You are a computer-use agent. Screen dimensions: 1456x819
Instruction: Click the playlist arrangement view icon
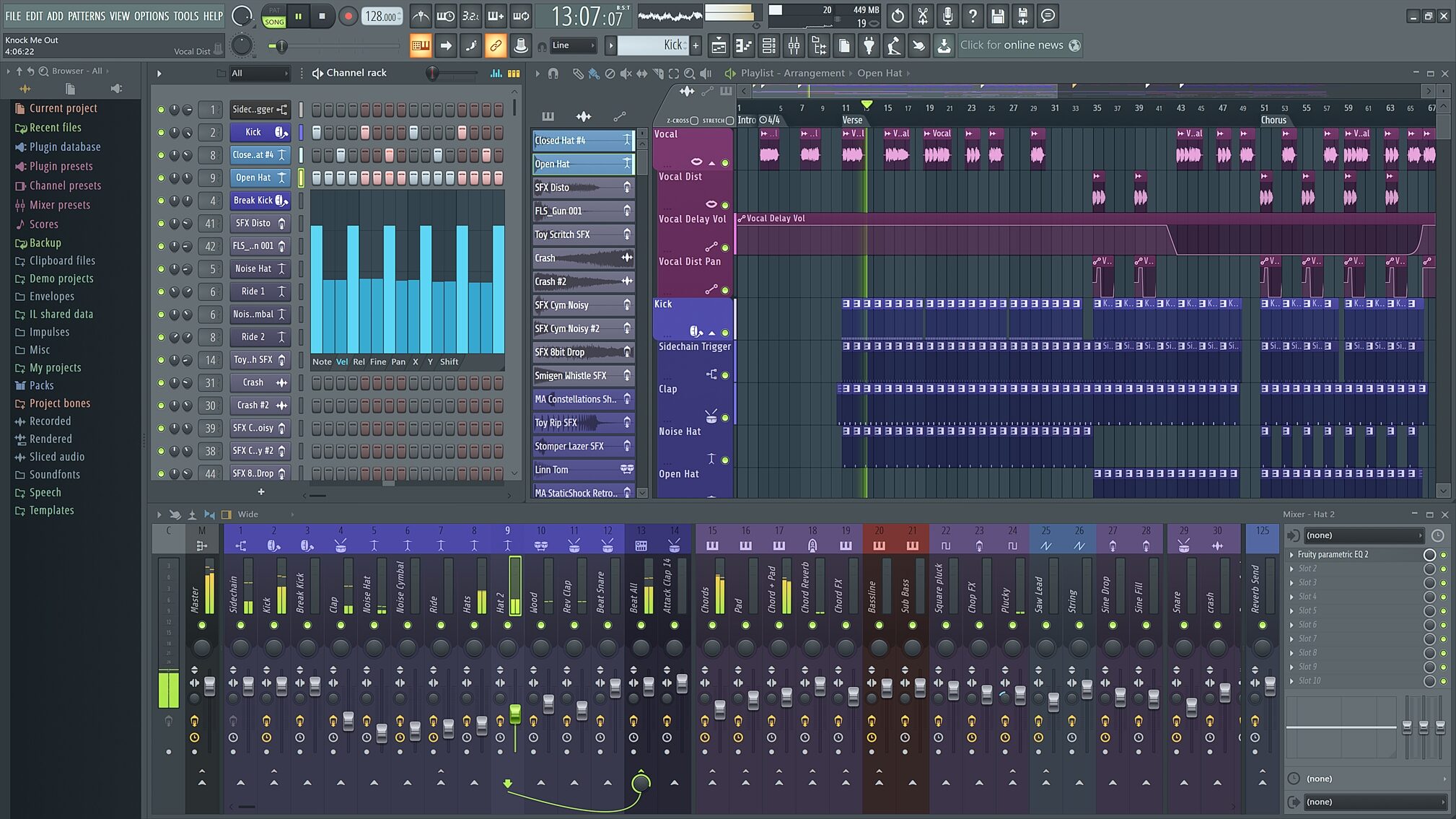click(x=731, y=72)
